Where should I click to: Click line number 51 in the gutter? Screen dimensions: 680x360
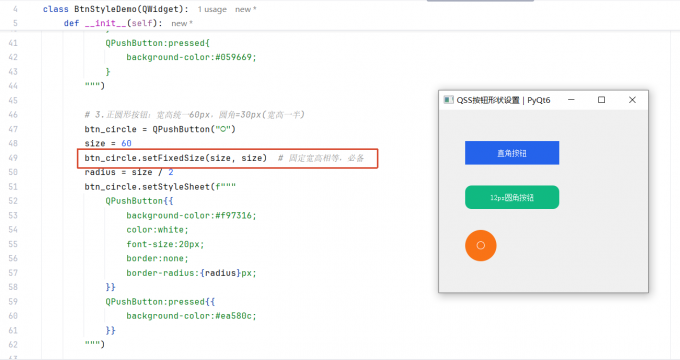click(13, 187)
